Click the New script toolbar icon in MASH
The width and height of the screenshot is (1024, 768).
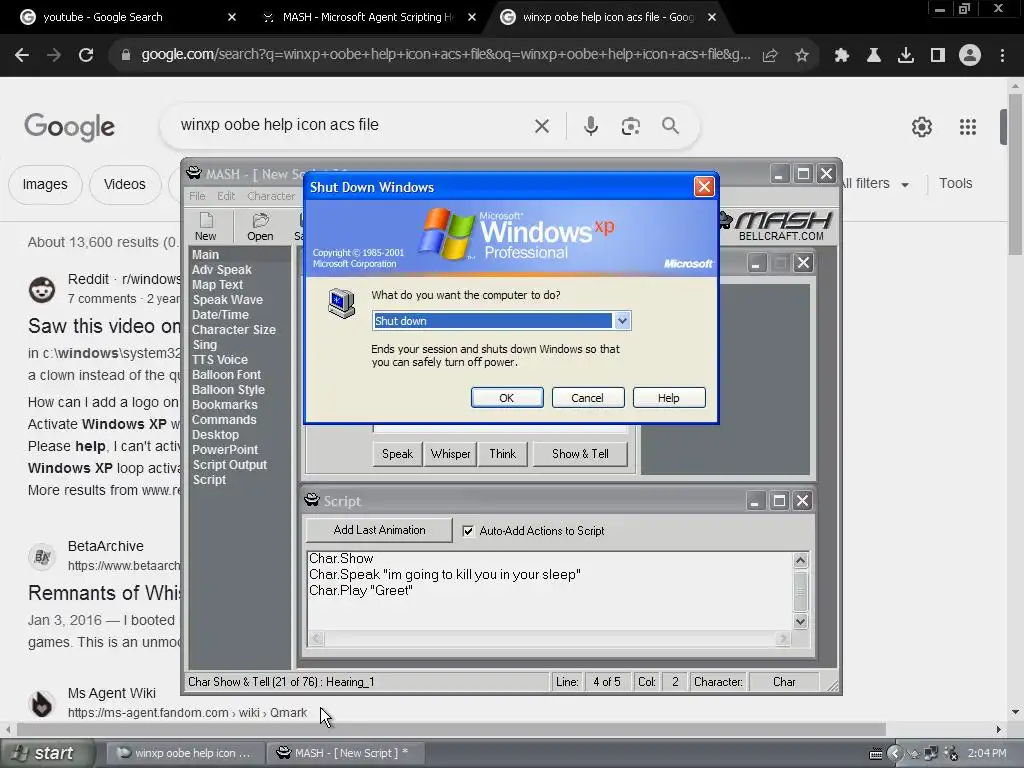pos(205,227)
